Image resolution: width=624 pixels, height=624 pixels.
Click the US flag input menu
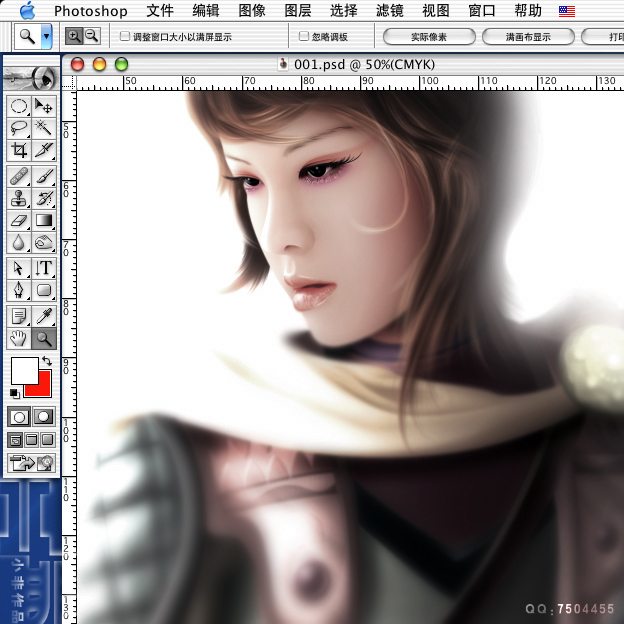point(567,11)
